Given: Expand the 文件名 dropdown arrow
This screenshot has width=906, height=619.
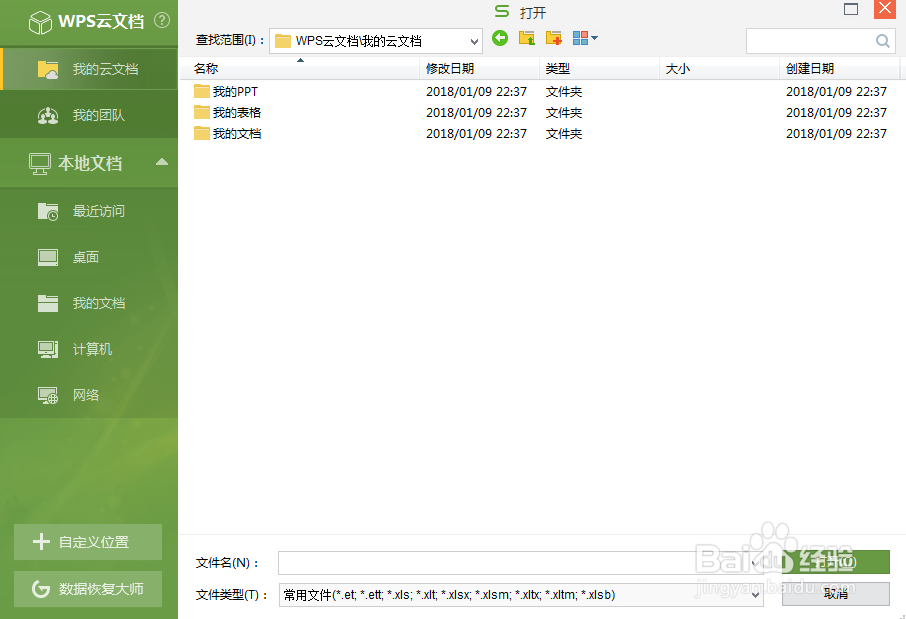Looking at the screenshot, I should (755, 563).
